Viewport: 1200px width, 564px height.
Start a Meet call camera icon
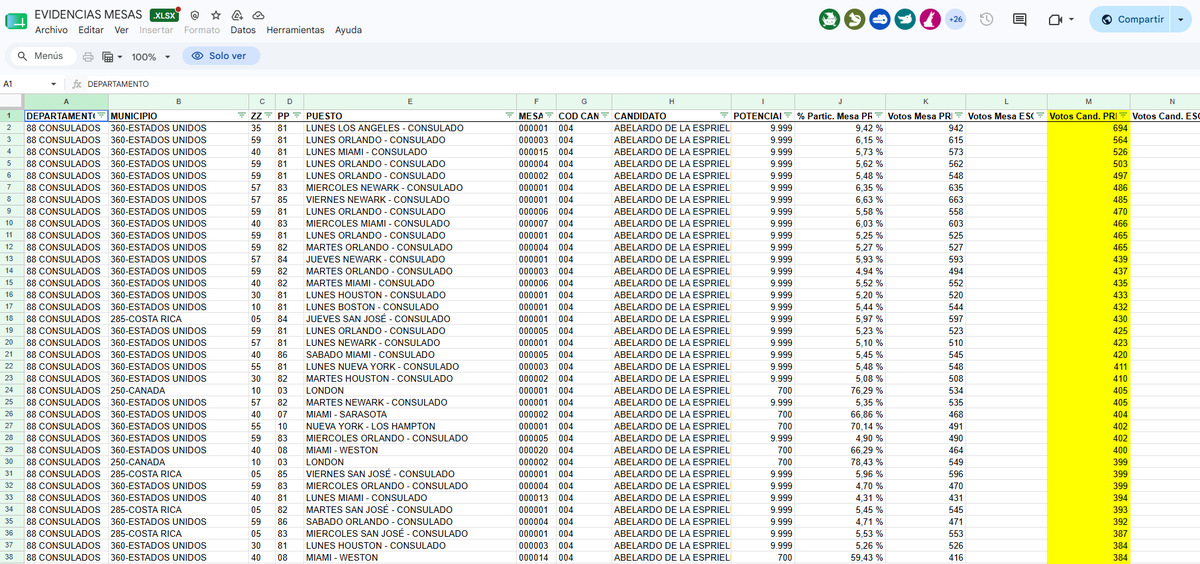1055,19
